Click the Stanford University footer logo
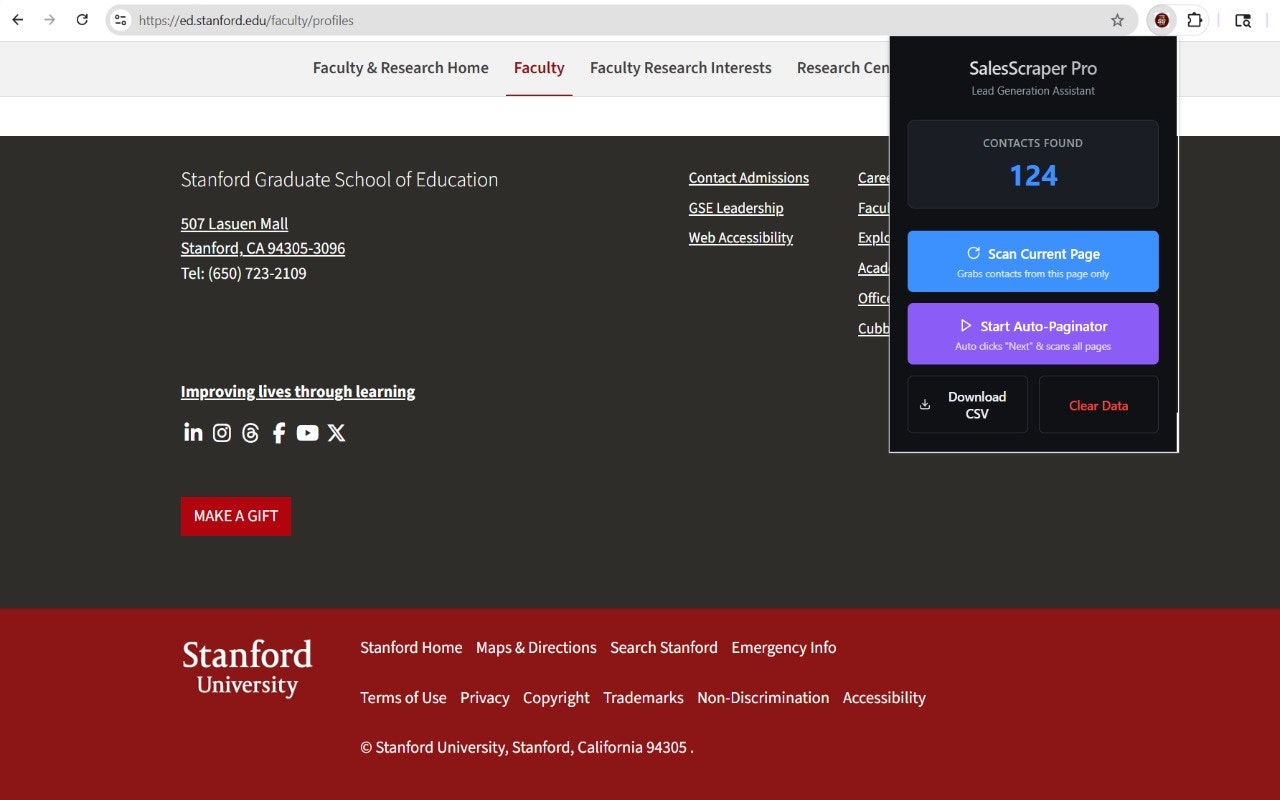The height and width of the screenshot is (800, 1280). [247, 668]
